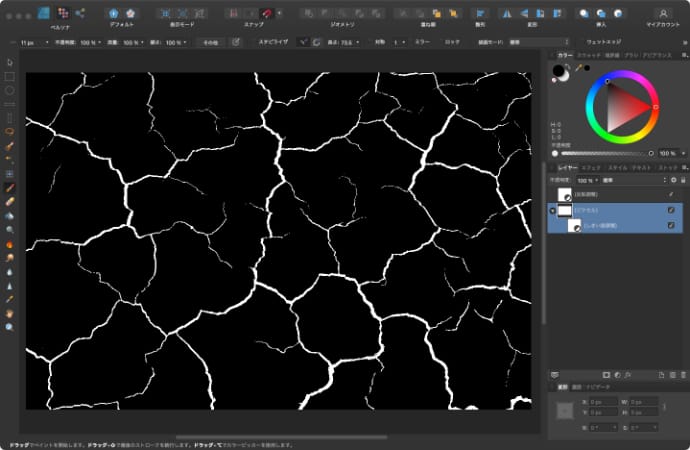Toggle visibility checkbox of selected ピクセル layer
690x450 pixels.
671,211
